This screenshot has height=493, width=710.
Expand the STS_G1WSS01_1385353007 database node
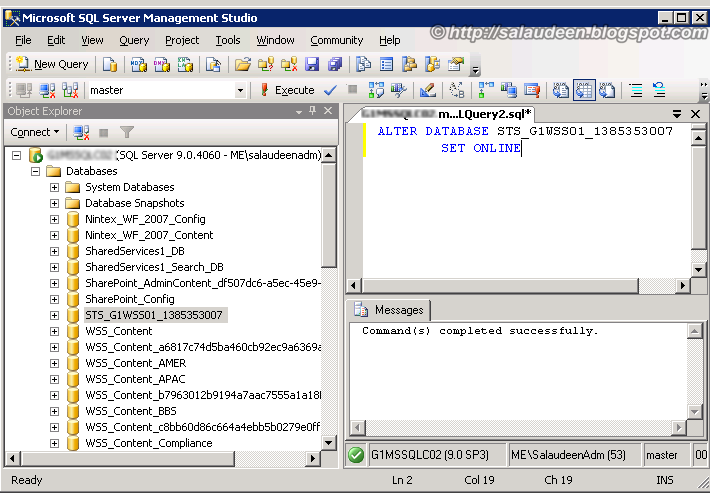pyautogui.click(x=54, y=316)
